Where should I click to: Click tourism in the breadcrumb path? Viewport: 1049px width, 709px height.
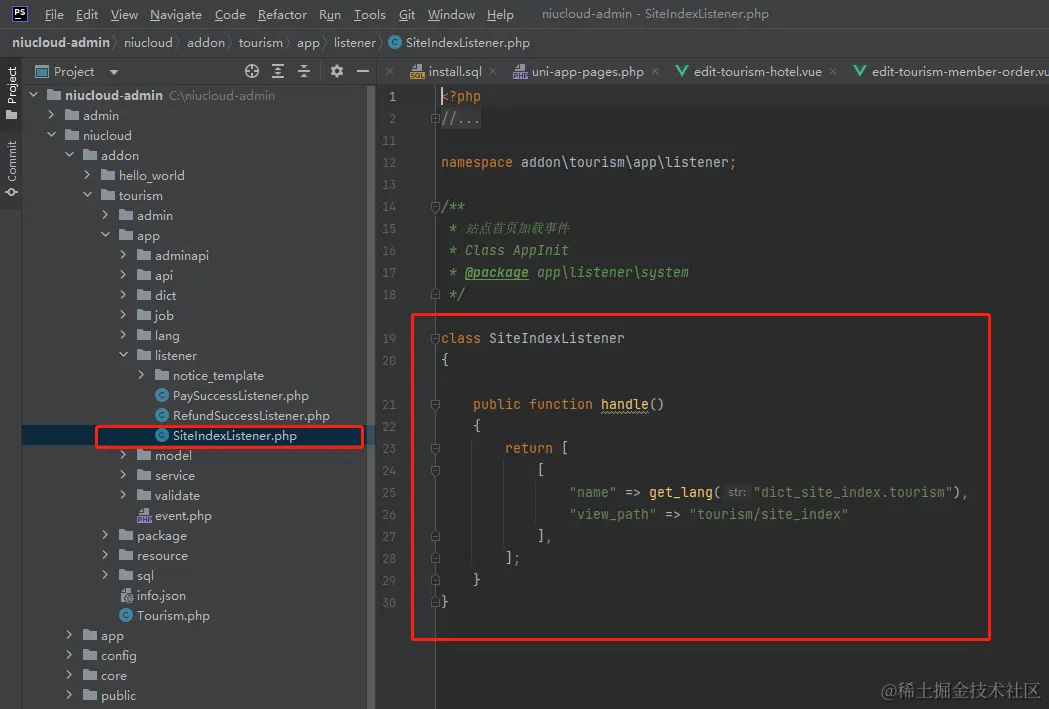261,42
